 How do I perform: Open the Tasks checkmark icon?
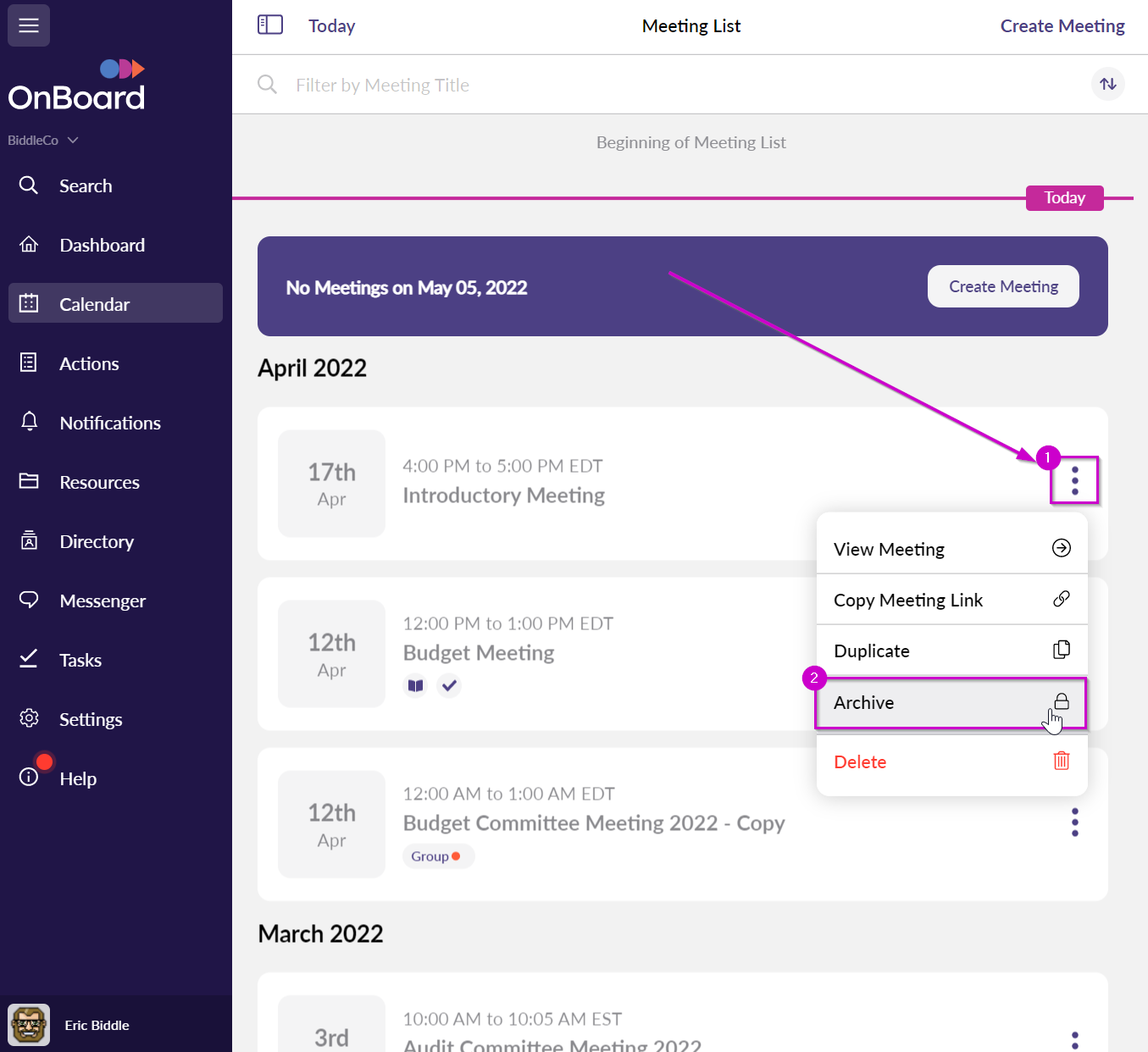(29, 658)
